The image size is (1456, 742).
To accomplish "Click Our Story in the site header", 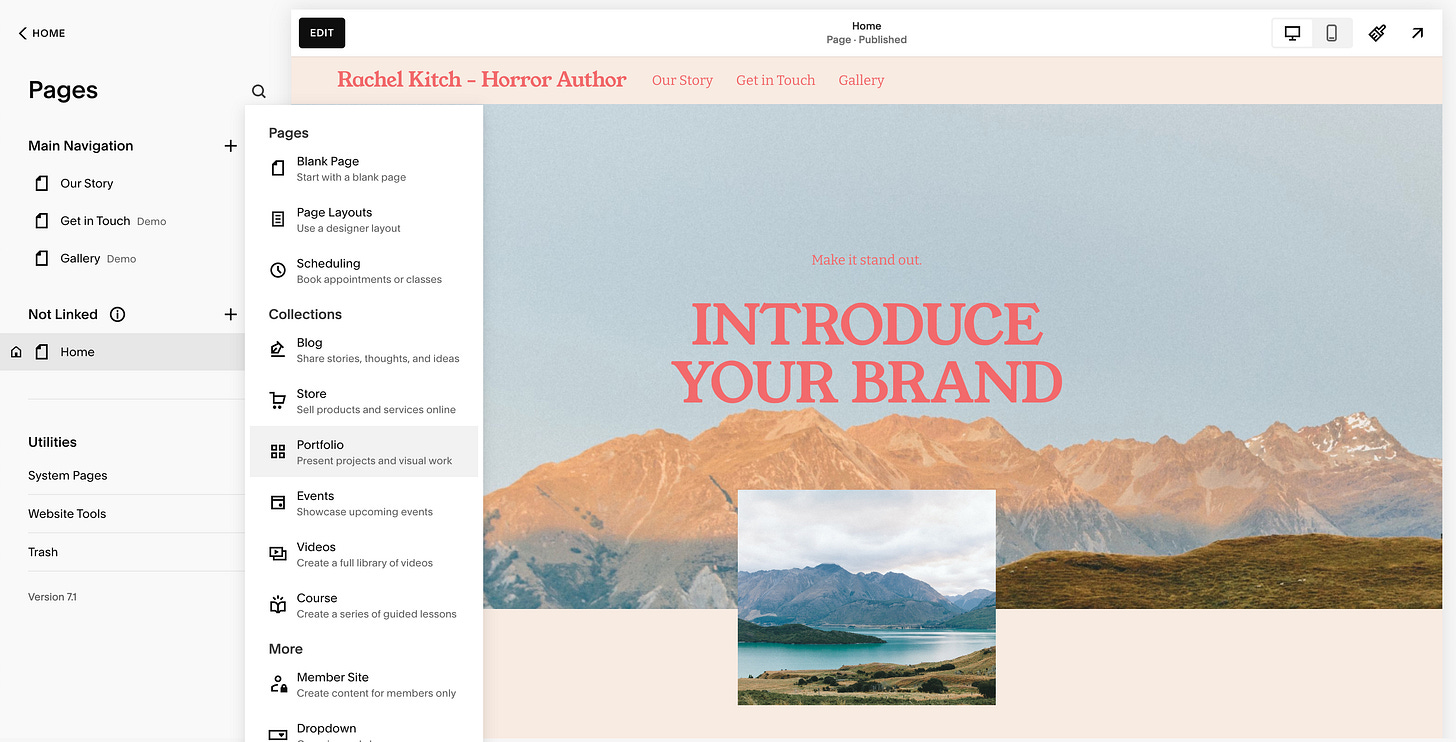I will pyautogui.click(x=682, y=80).
